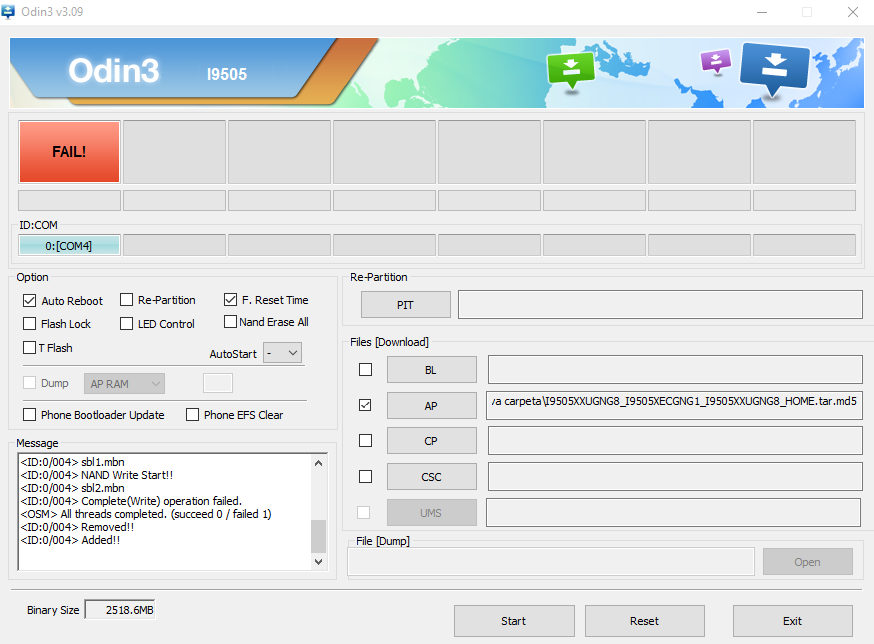The width and height of the screenshot is (874, 644).
Task: Click 'Complete(Write) operation failed.' log line
Action: [x=131, y=501]
